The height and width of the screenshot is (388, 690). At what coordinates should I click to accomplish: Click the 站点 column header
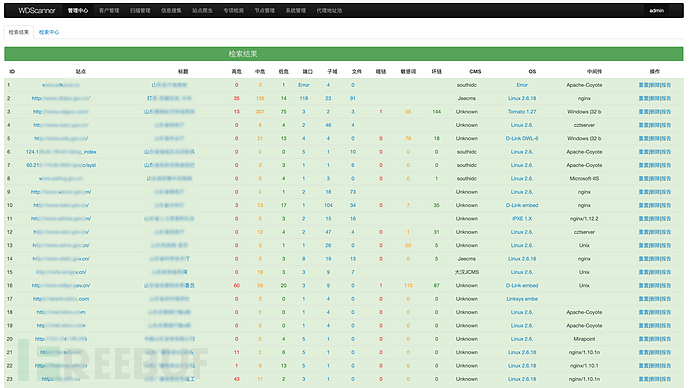(x=81, y=71)
